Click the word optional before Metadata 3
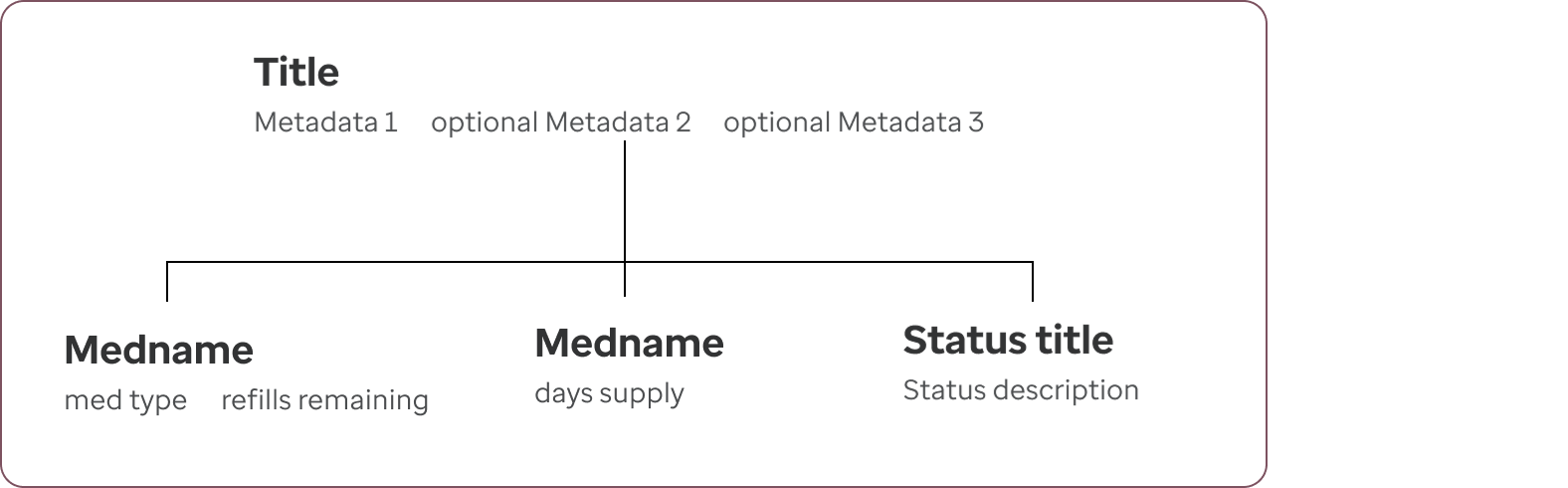Image resolution: width=1568 pixels, height=488 pixels. pyautogui.click(x=777, y=123)
